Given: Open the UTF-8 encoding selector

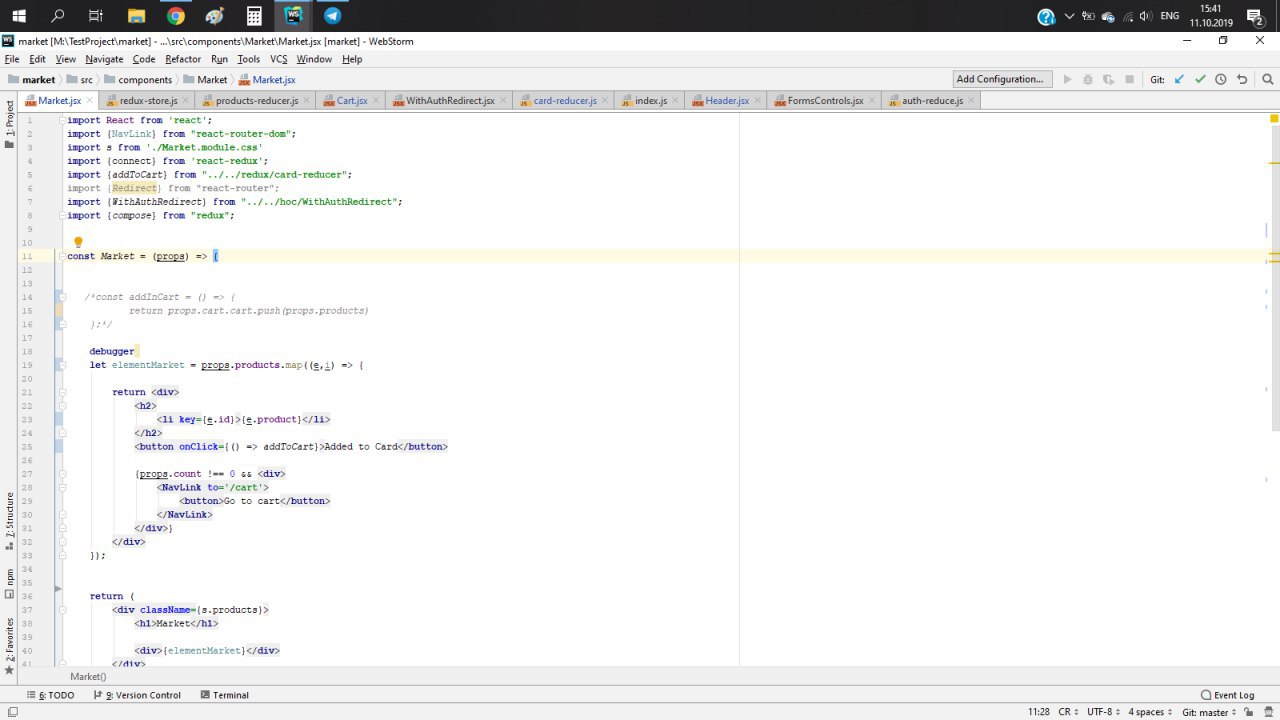Looking at the screenshot, I should tap(1103, 711).
